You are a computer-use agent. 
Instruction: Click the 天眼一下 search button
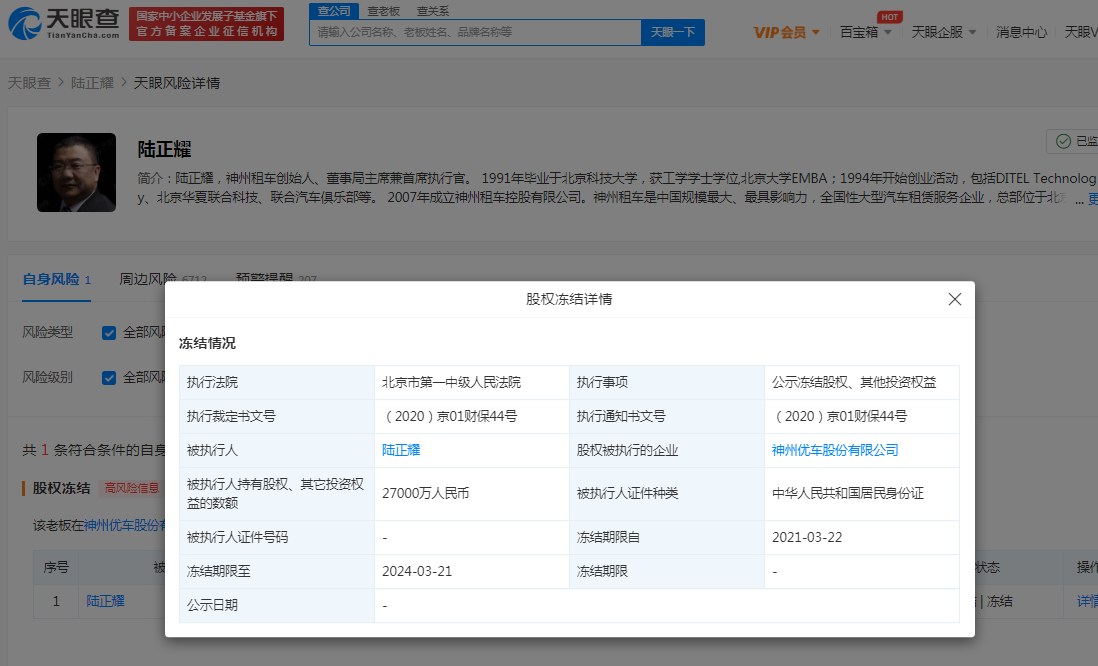(x=673, y=32)
